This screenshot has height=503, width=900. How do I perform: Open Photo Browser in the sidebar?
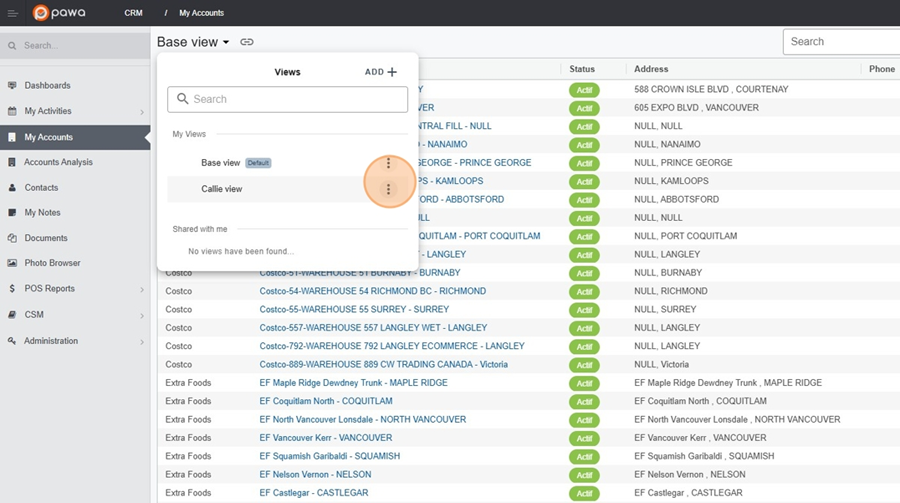point(52,263)
